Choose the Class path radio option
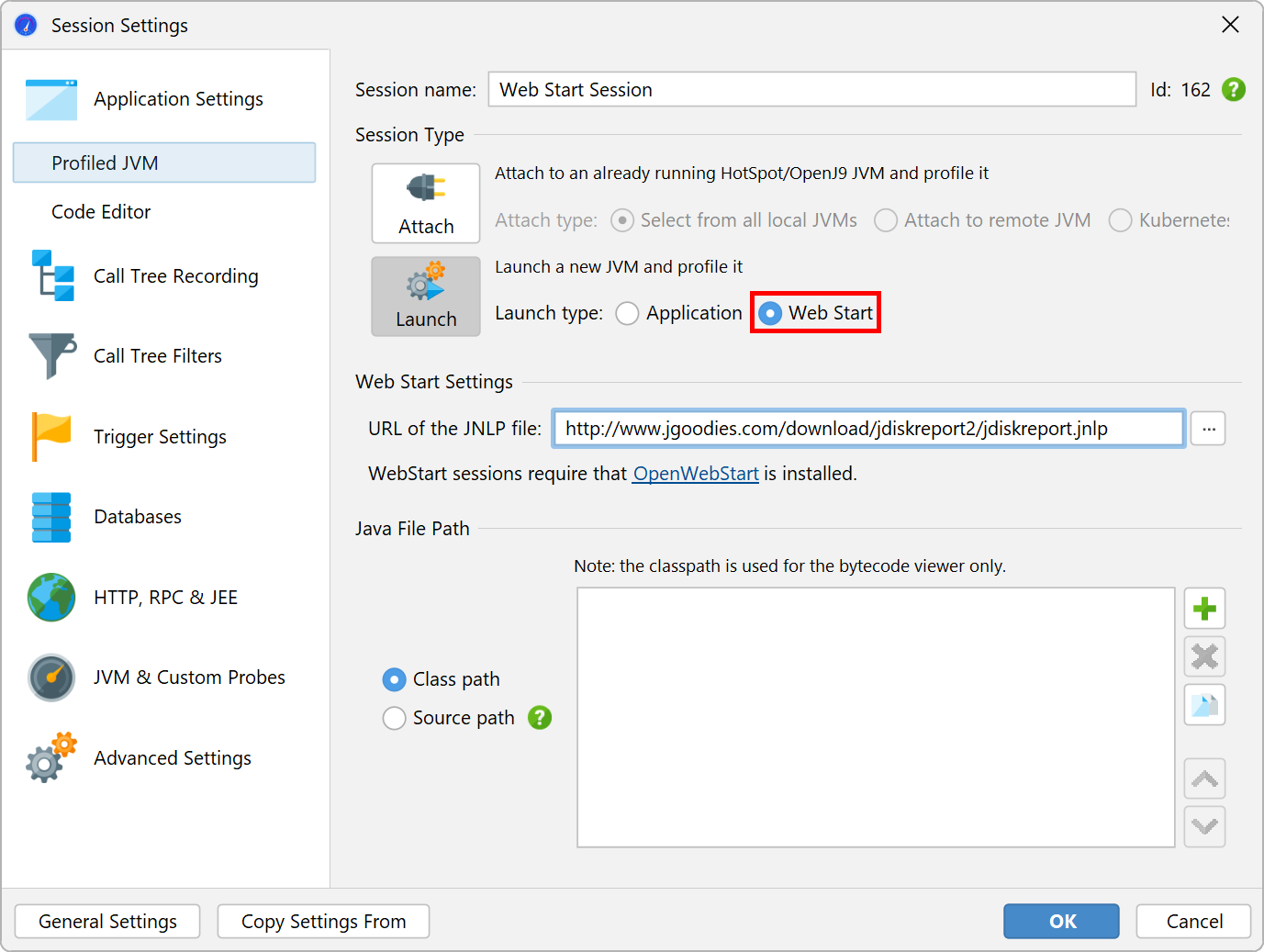 [x=395, y=679]
